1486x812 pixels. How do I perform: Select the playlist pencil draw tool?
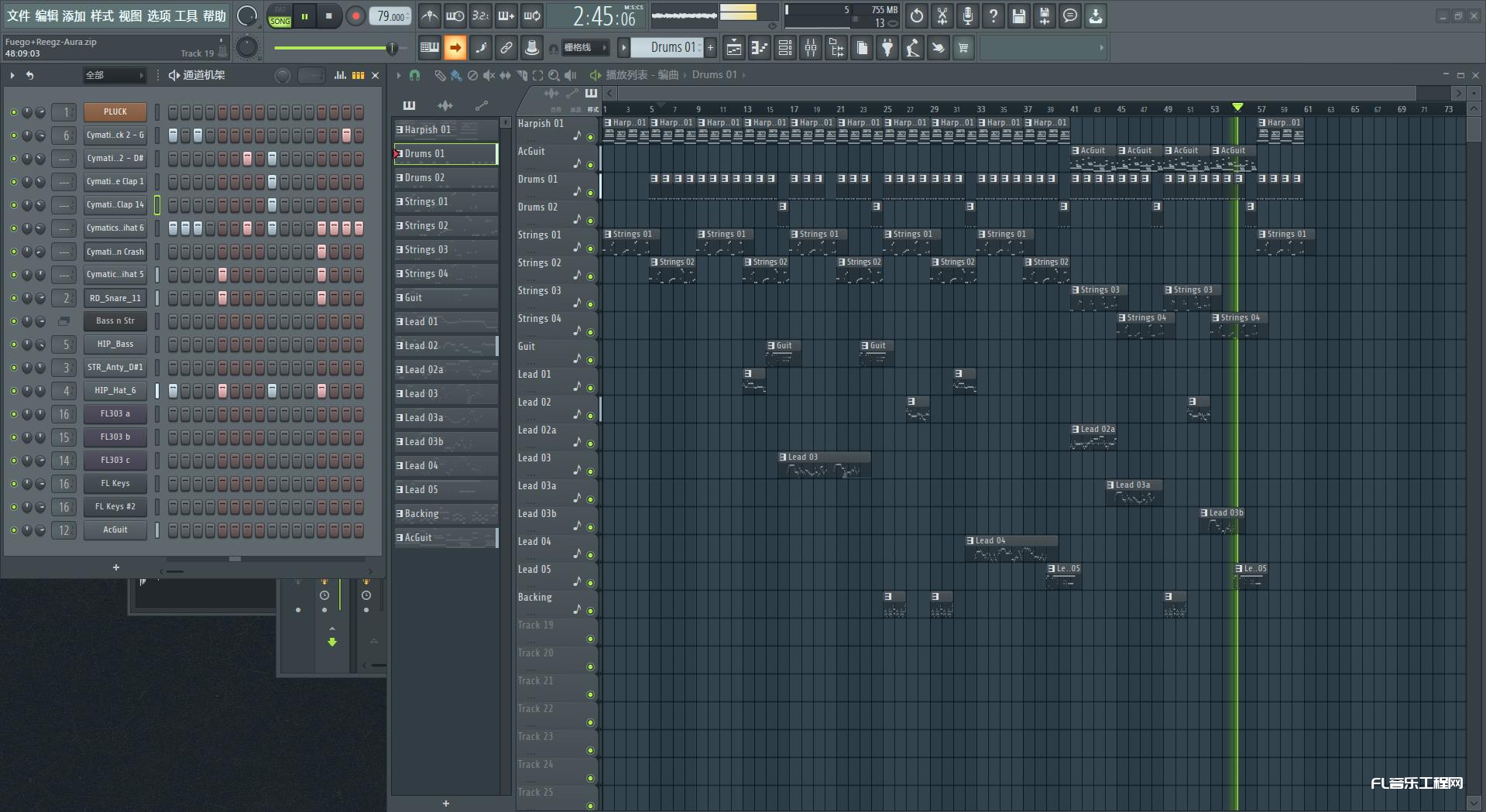pos(440,75)
